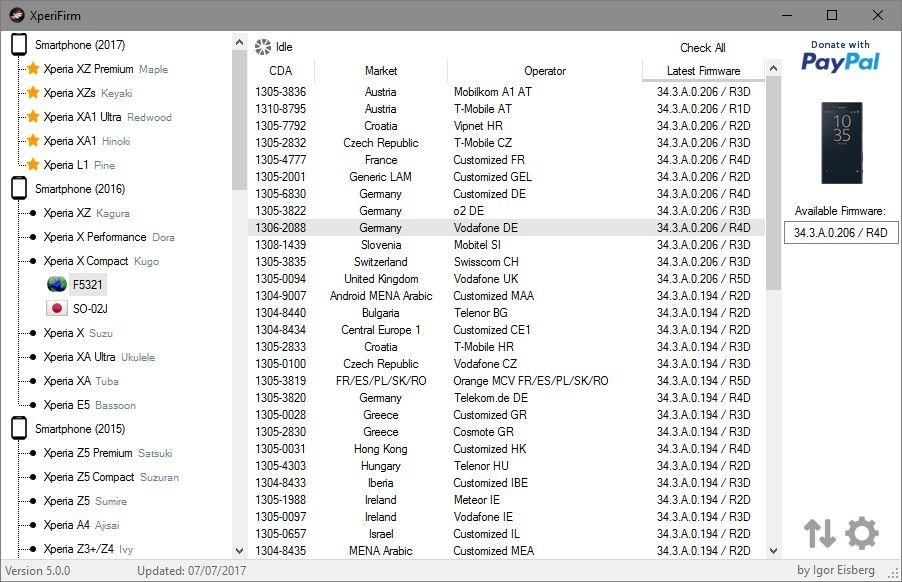This screenshot has height=582, width=902.
Task: Click the star icon beside Xperia XZ Premium
Action: (x=33, y=68)
